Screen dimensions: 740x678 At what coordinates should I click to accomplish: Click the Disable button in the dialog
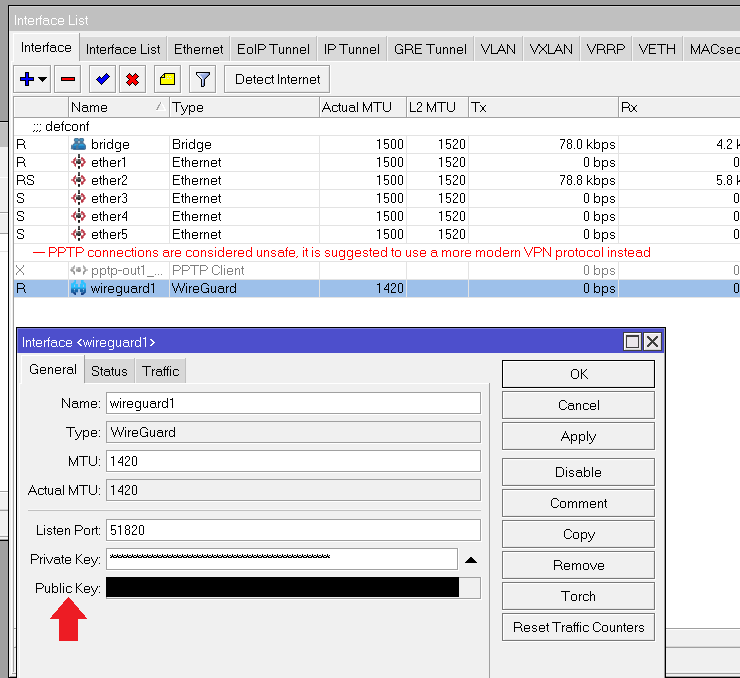click(x=578, y=472)
